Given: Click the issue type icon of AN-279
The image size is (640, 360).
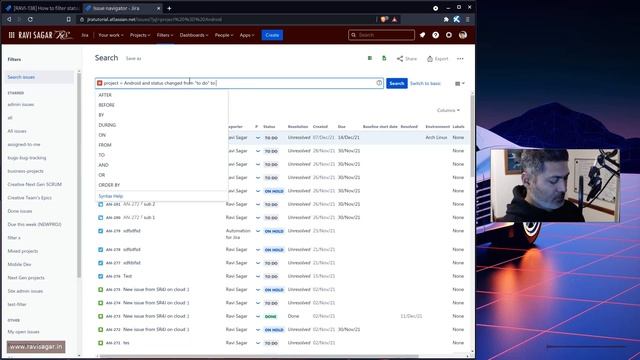Looking at the screenshot, I should pyautogui.click(x=100, y=231).
